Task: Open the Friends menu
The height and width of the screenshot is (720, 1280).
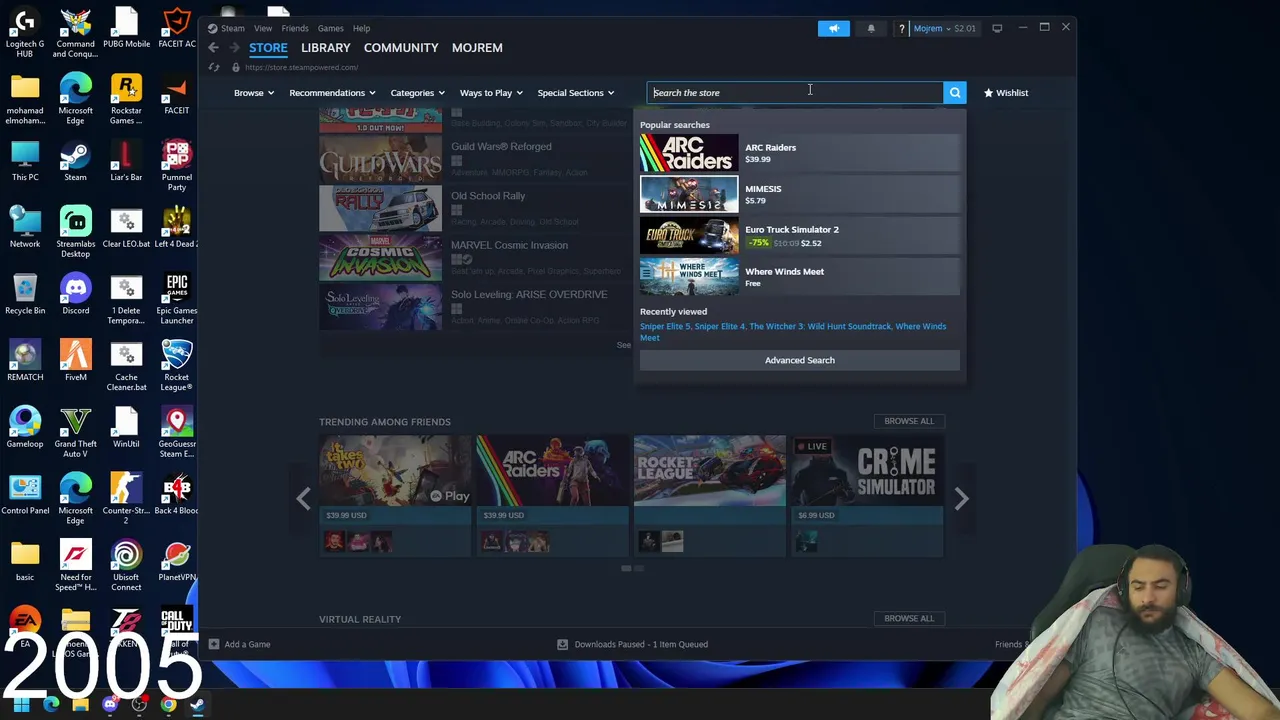Action: click(x=295, y=29)
